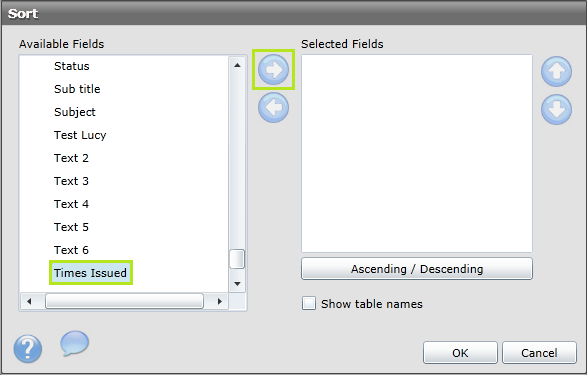Toggle Show table names checkbox
588x375 pixels.
[309, 303]
